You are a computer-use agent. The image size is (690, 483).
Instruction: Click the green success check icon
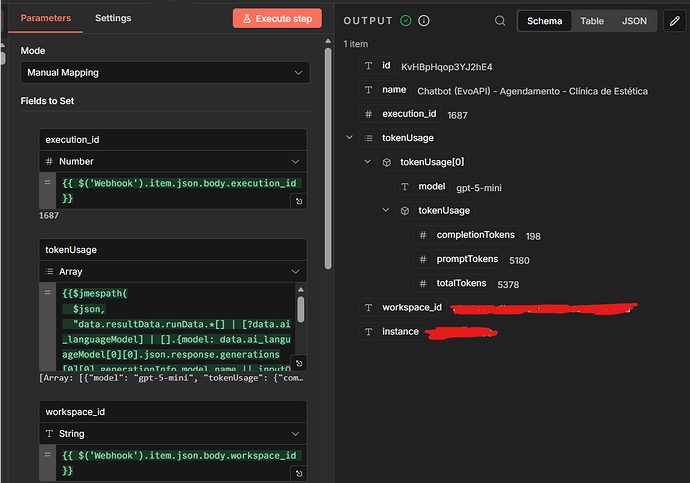pyautogui.click(x=405, y=20)
